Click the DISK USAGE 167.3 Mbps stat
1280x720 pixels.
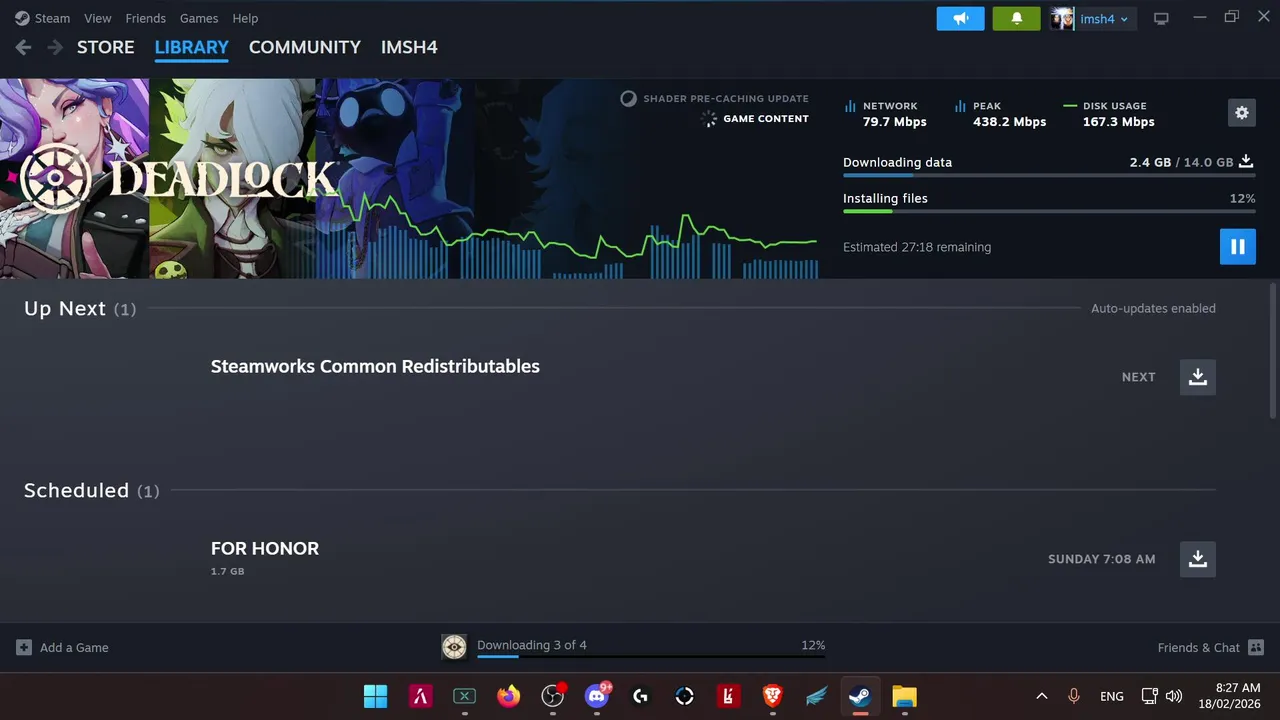pos(1109,114)
